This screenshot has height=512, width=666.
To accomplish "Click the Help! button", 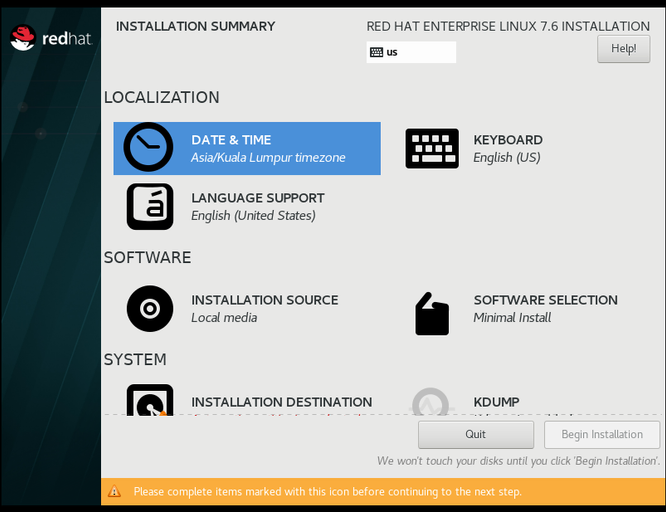I will [624, 49].
